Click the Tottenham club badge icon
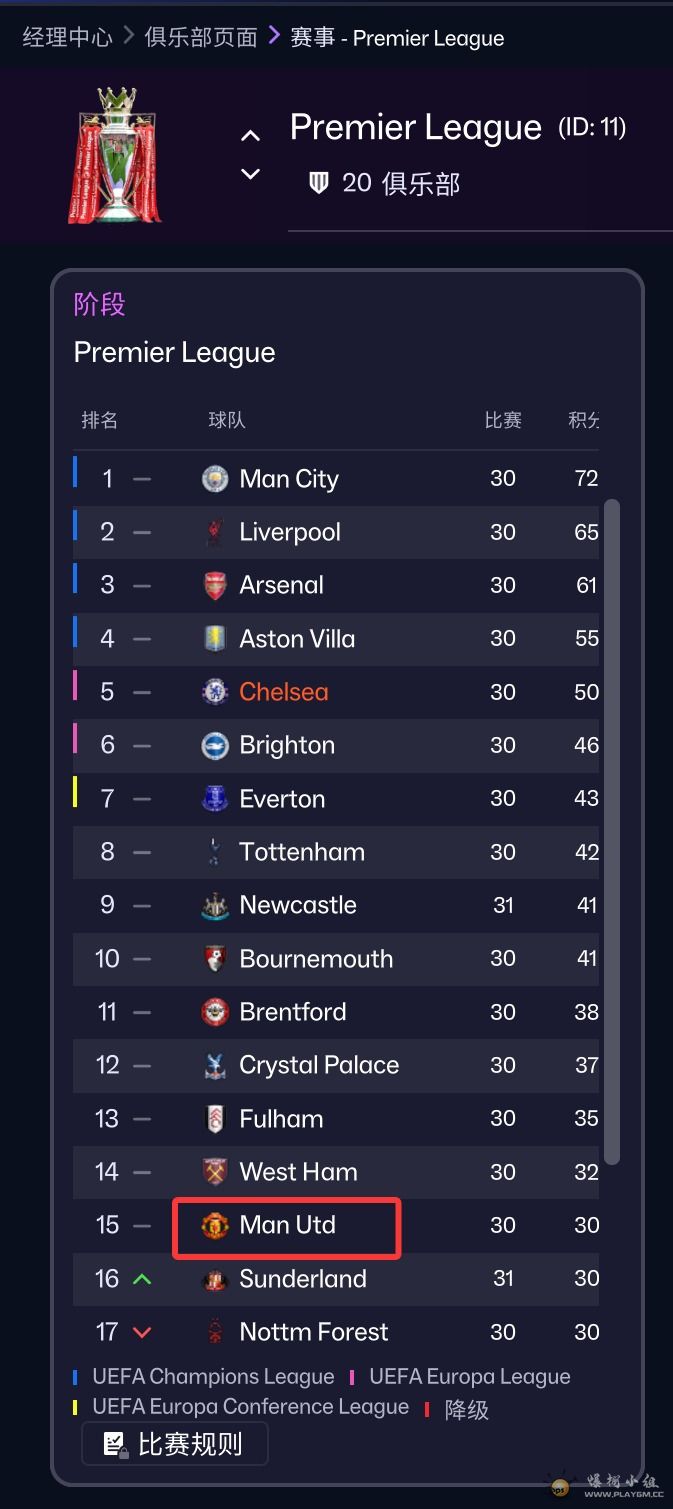This screenshot has width=673, height=1509. (x=215, y=852)
